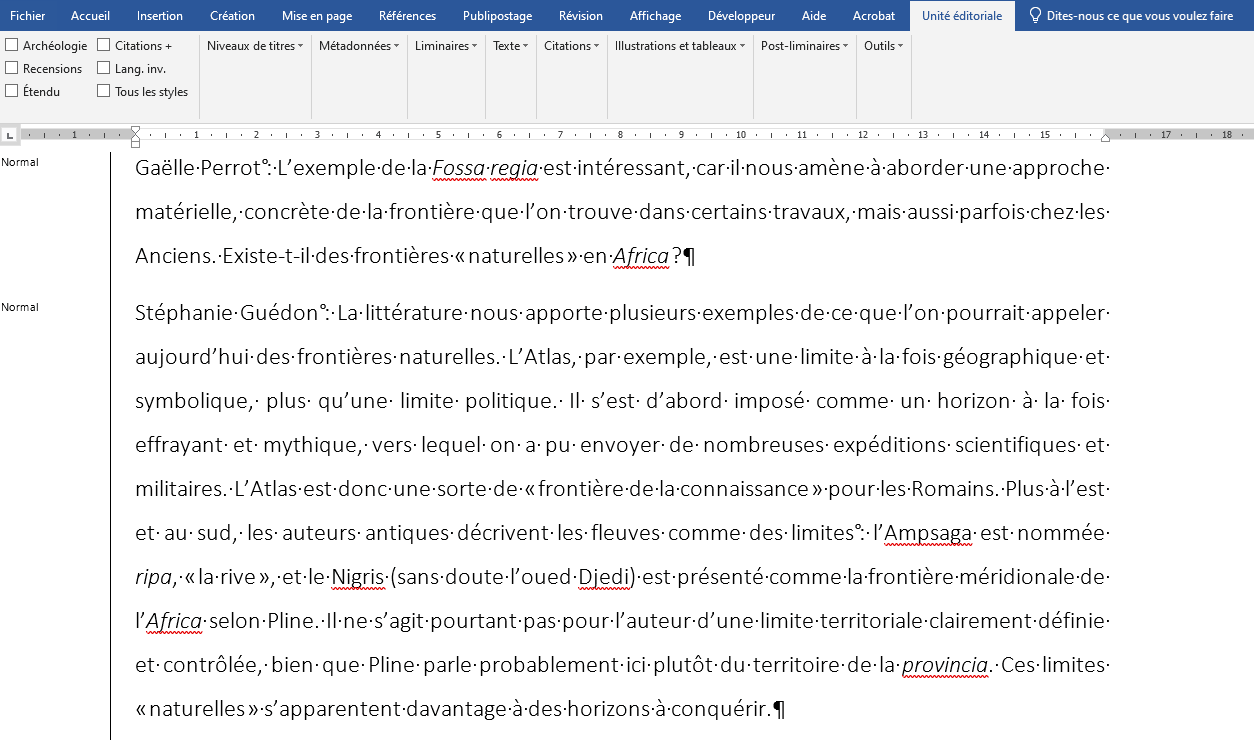The width and height of the screenshot is (1254, 740).
Task: Select the Unité éditoriale tab
Action: pyautogui.click(x=962, y=16)
